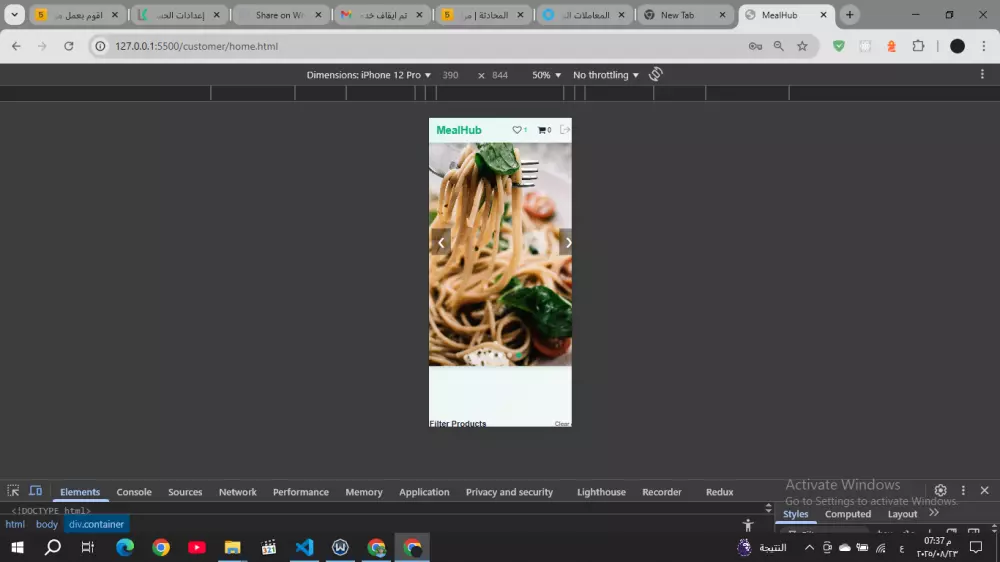
Task: Click the pasta carousel image
Action: pos(500,254)
